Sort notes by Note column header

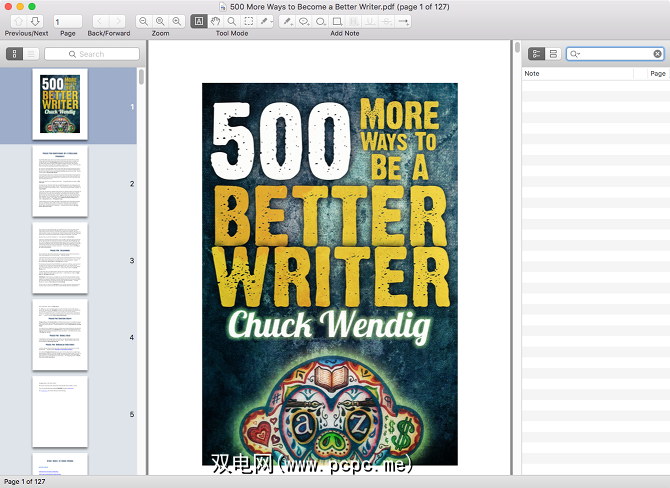point(577,73)
